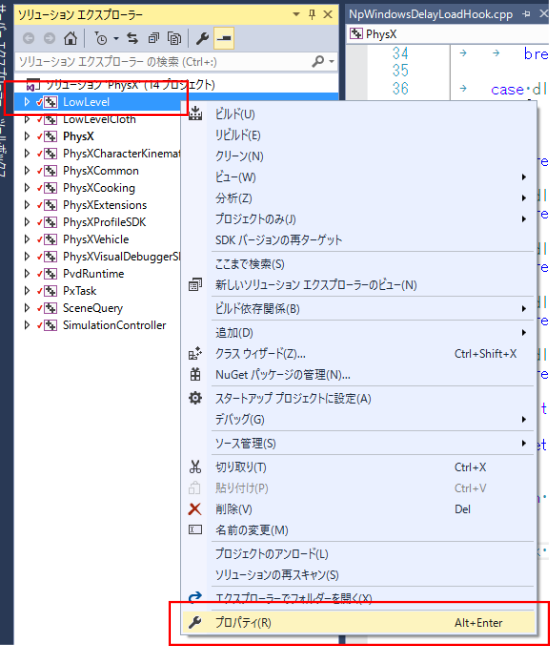Toggle the Preview Selected Items button
The image size is (550, 646).
tap(224, 38)
